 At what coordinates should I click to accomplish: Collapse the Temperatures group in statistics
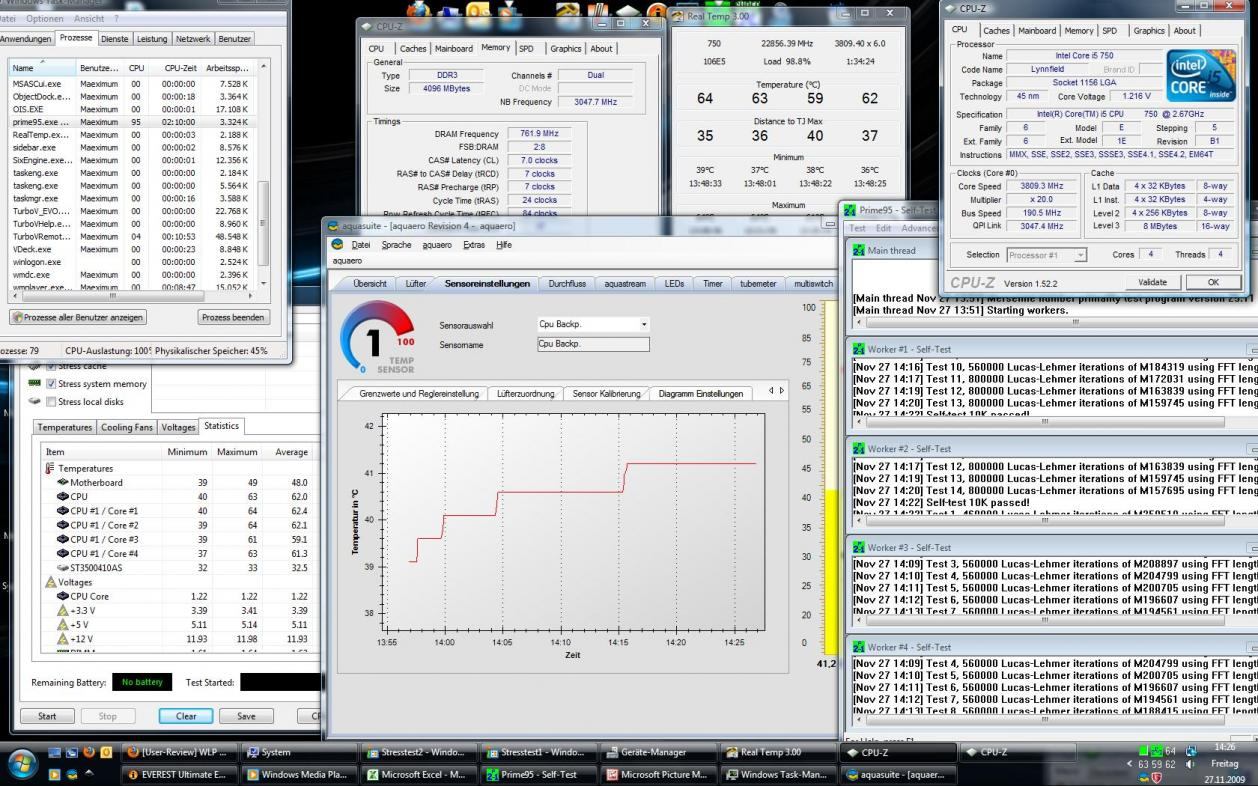[49, 468]
